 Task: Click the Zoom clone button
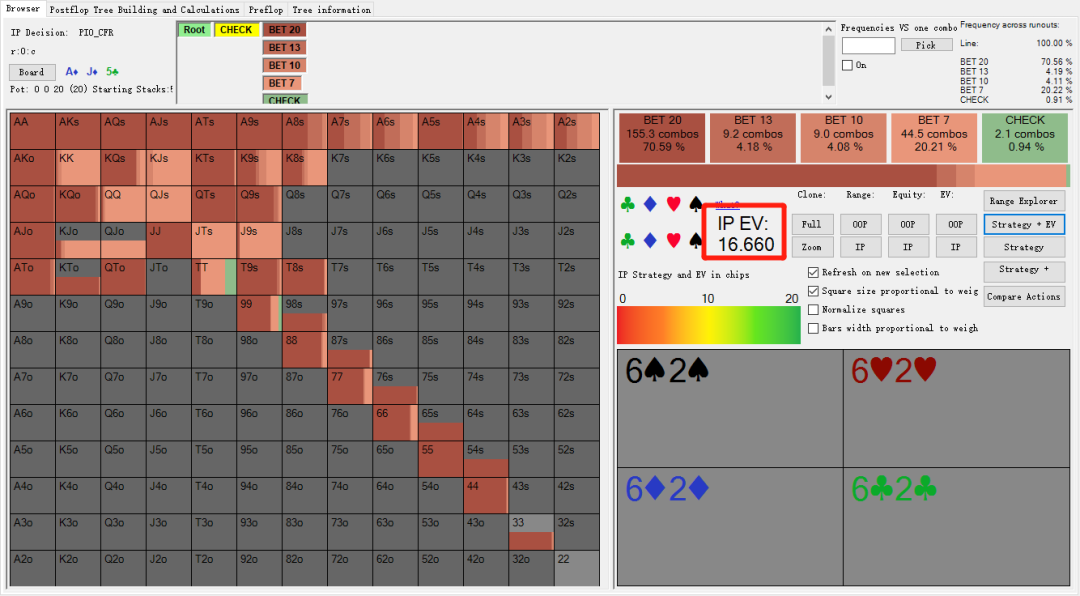click(811, 247)
